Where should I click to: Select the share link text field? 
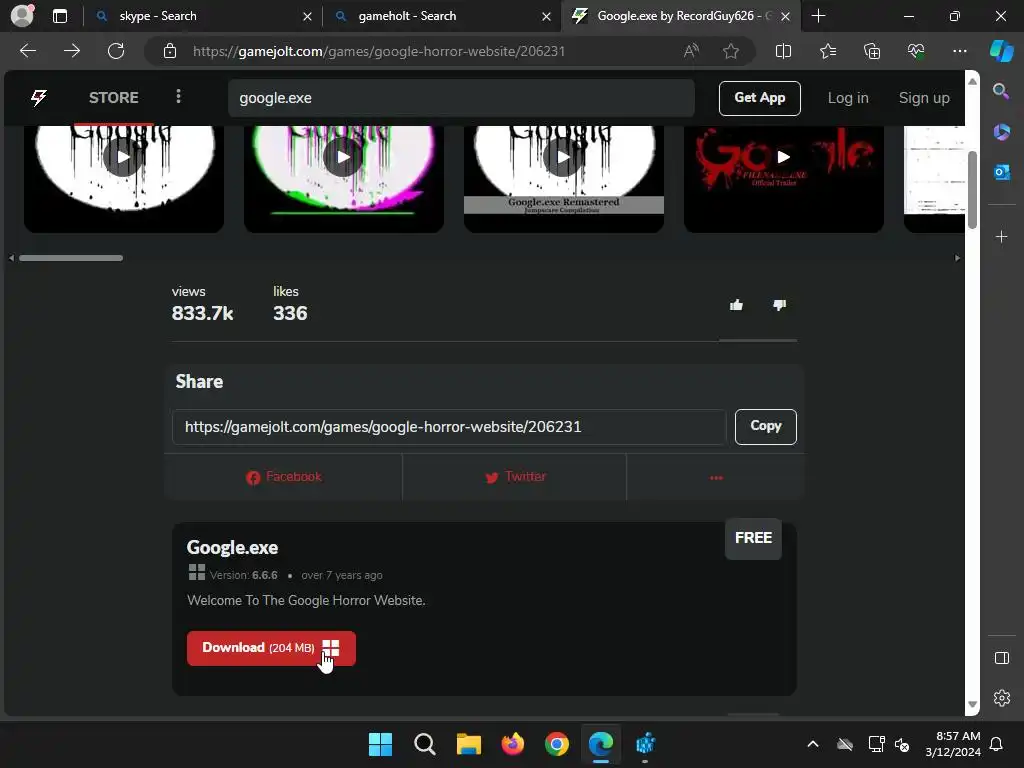coord(449,427)
